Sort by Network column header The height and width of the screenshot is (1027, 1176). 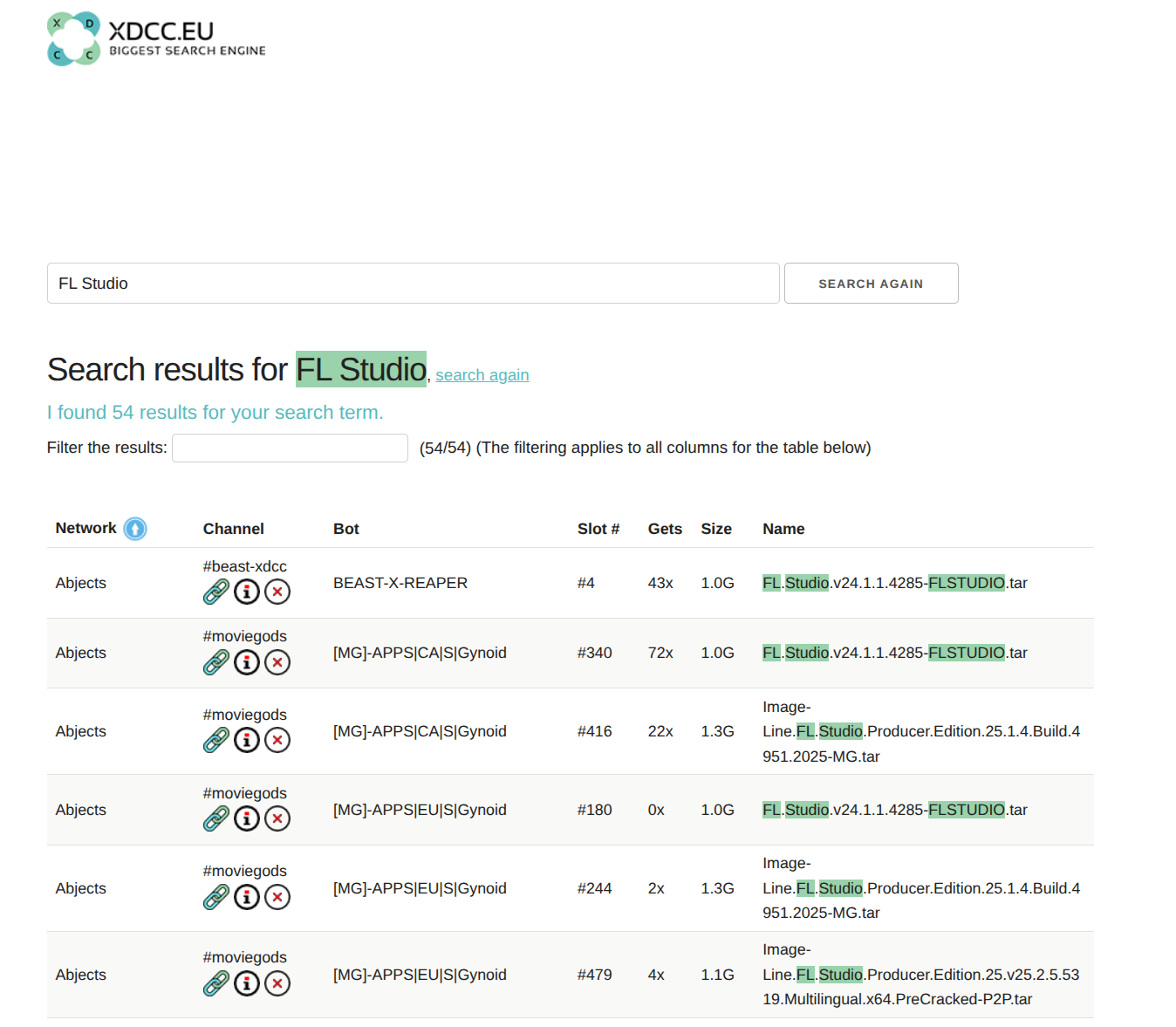coord(85,528)
